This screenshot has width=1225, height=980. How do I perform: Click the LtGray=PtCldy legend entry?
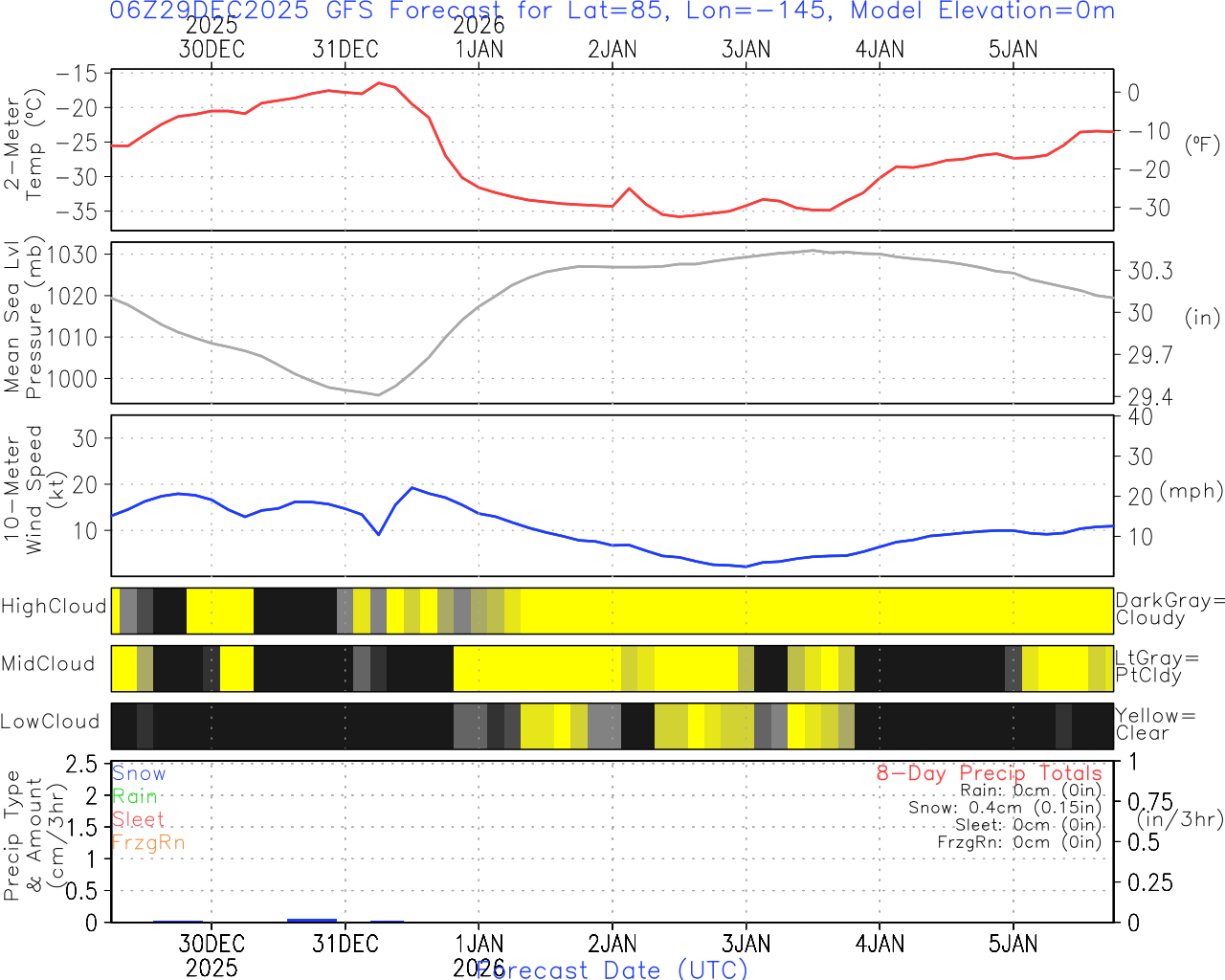pos(1156,666)
